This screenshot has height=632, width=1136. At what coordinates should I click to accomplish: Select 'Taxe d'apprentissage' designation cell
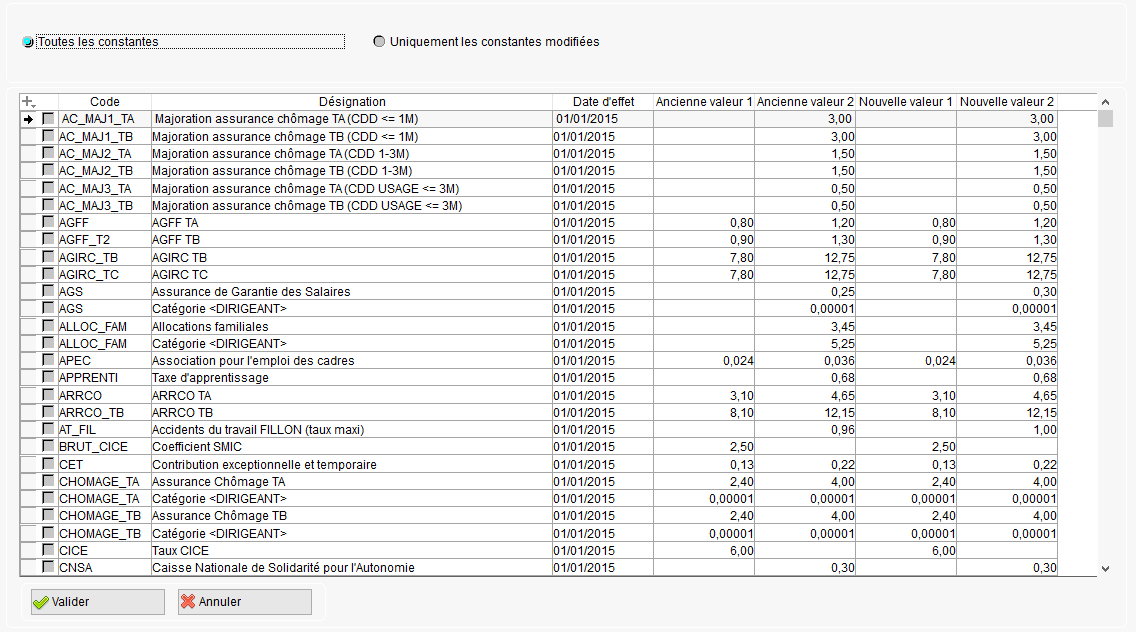pyautogui.click(x=351, y=378)
